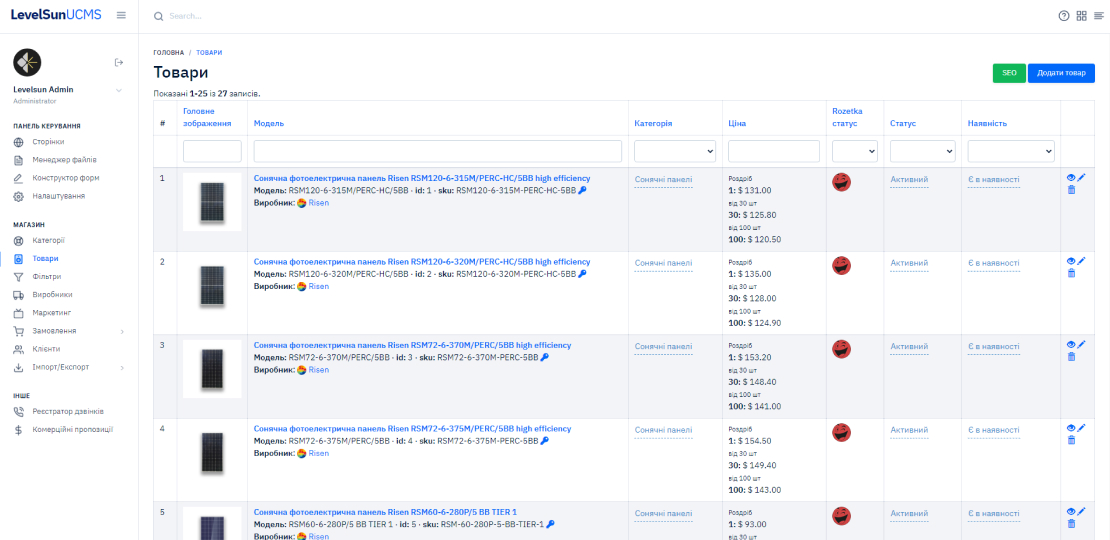Go to Менеджер файлів in sidebar

(64, 160)
